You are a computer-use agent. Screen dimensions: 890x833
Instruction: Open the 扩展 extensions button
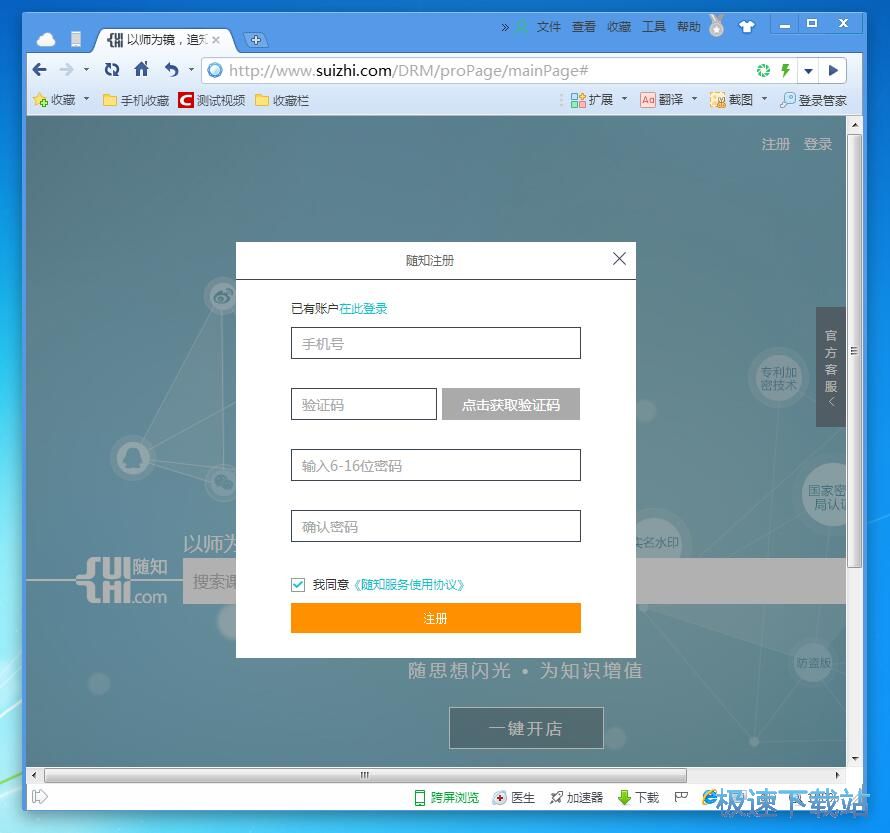tap(592, 100)
